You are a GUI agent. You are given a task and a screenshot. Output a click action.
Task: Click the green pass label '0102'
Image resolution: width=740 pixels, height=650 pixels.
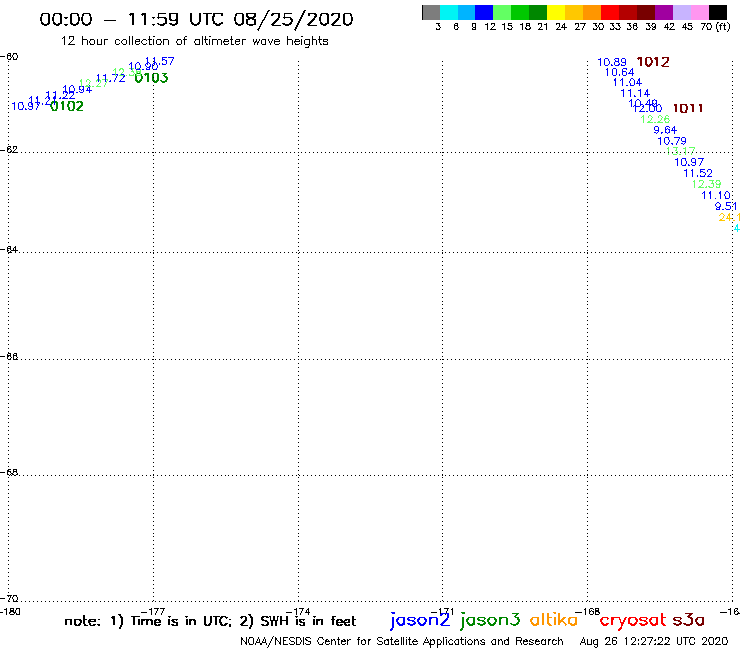pos(67,106)
